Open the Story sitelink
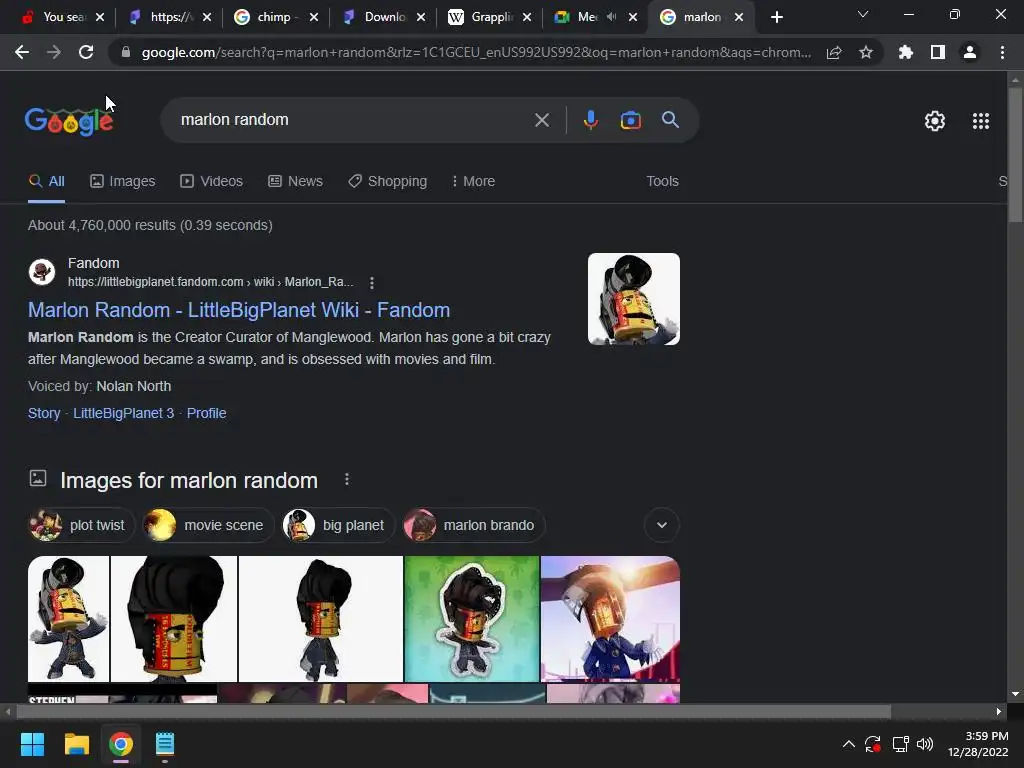Image resolution: width=1024 pixels, height=768 pixels. pos(44,413)
